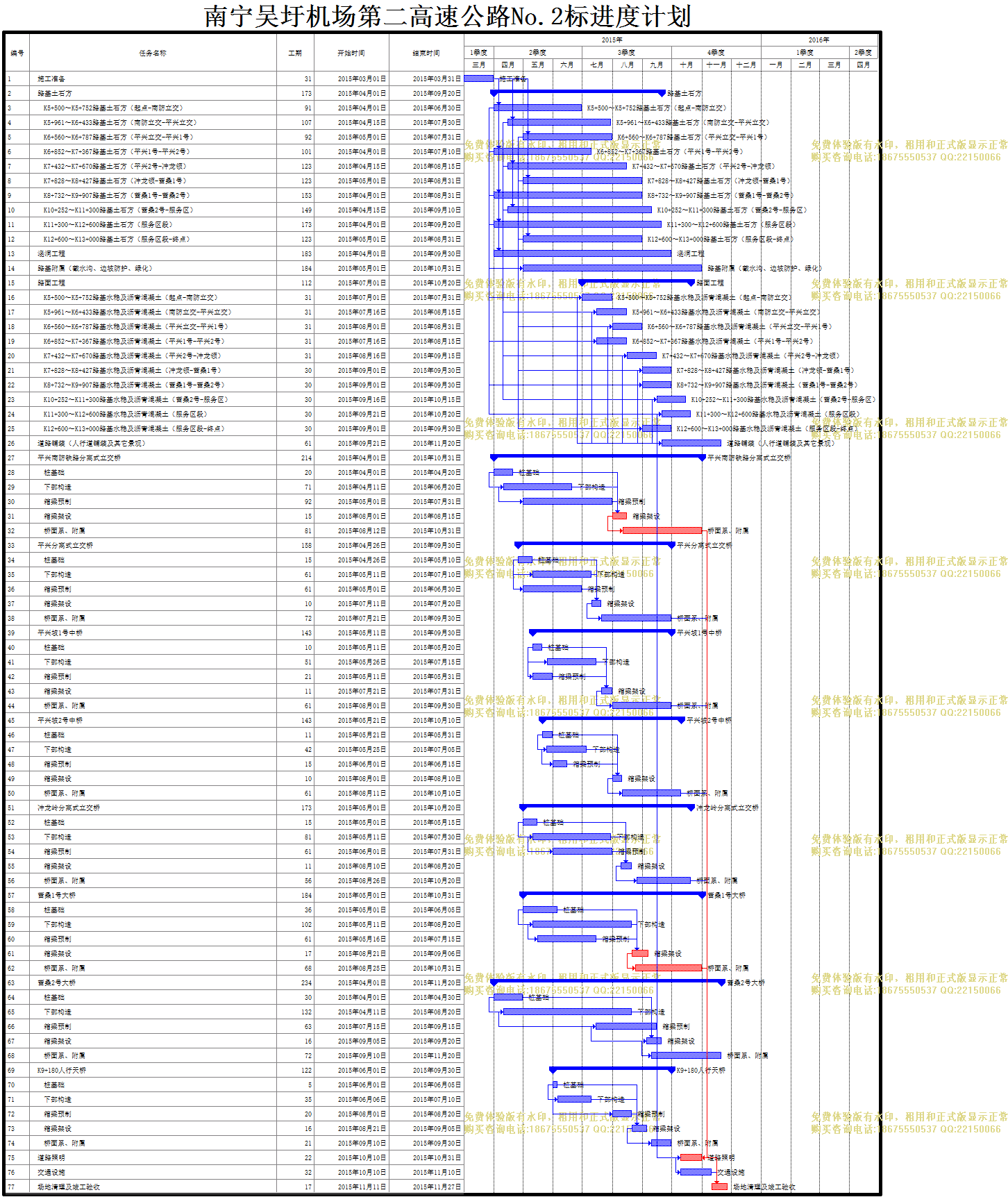
Task: Click task 'K6+560~K6+787路基土石方（平兴立交-平兴1号）'
Action: coord(119,137)
